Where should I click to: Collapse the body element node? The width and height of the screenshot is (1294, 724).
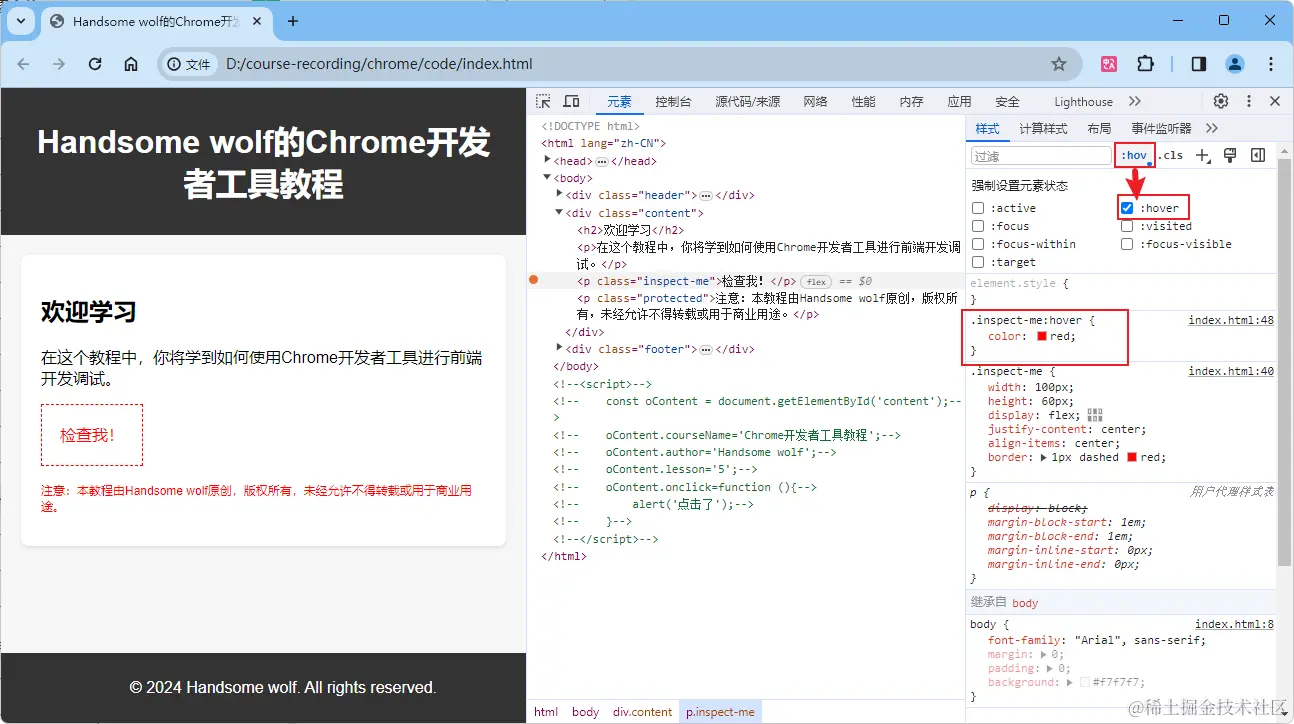[x=547, y=178]
